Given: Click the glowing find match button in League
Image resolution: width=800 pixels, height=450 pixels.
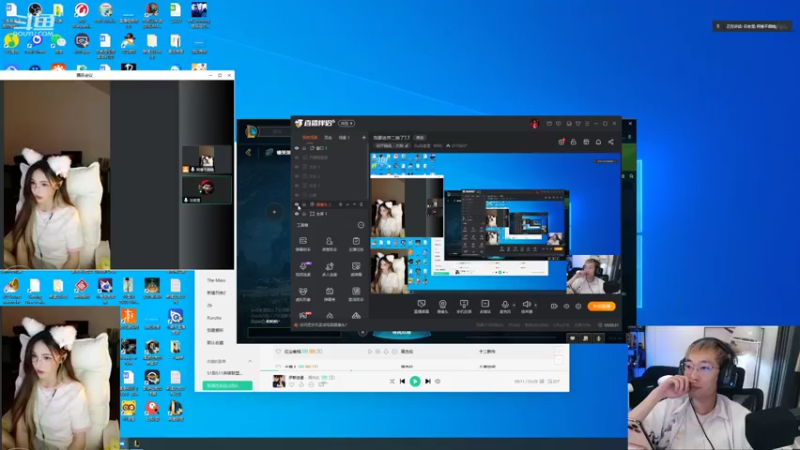Looking at the screenshot, I should pos(402,333).
